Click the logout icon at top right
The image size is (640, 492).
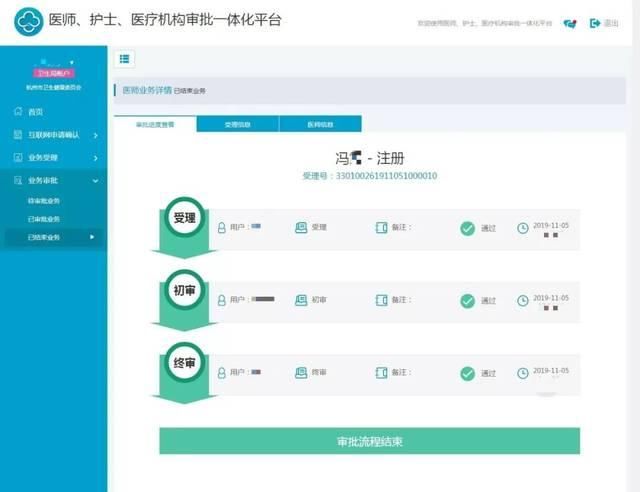[x=595, y=23]
